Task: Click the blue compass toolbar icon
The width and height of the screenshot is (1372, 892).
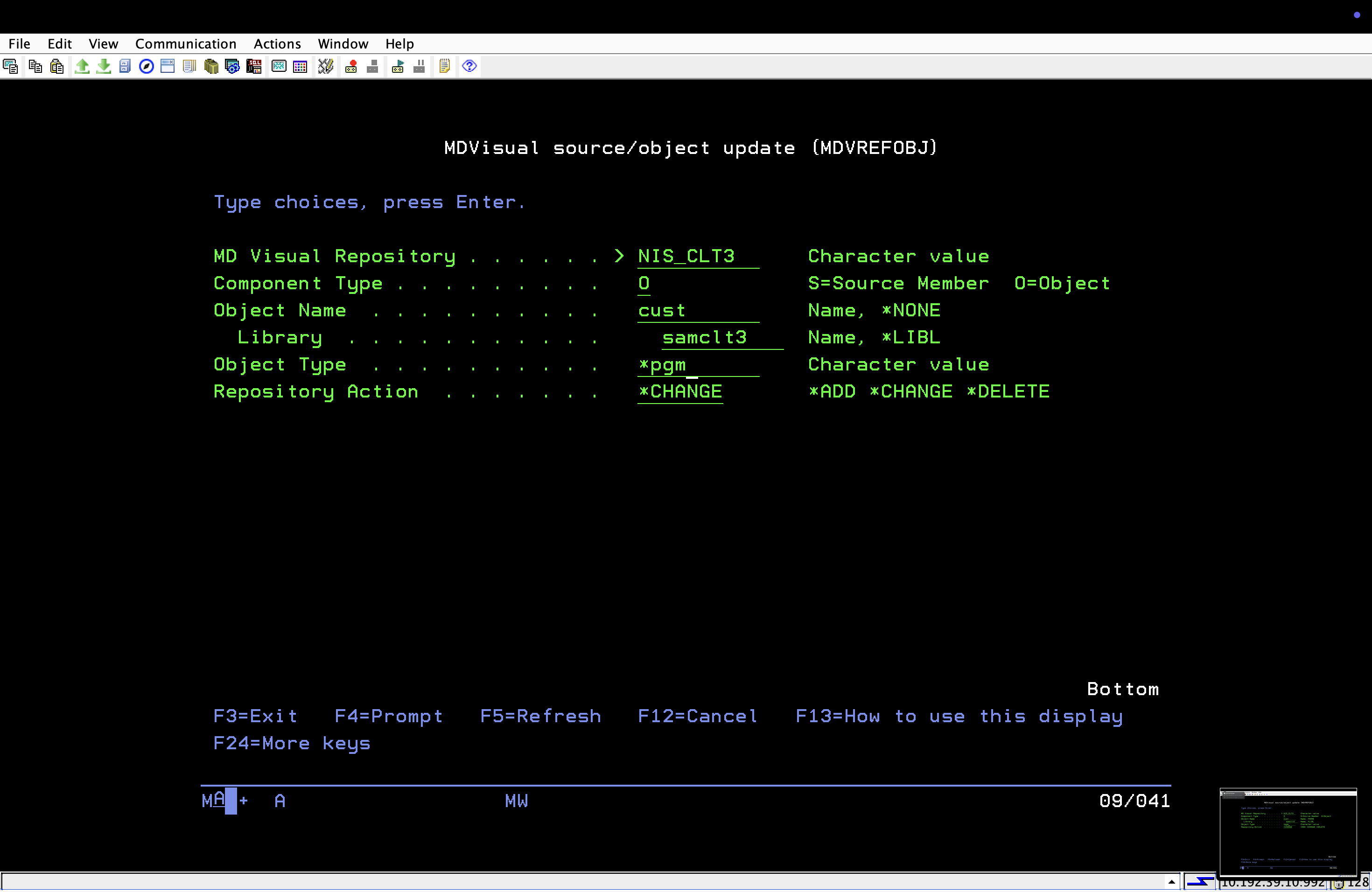Action: pyautogui.click(x=147, y=66)
